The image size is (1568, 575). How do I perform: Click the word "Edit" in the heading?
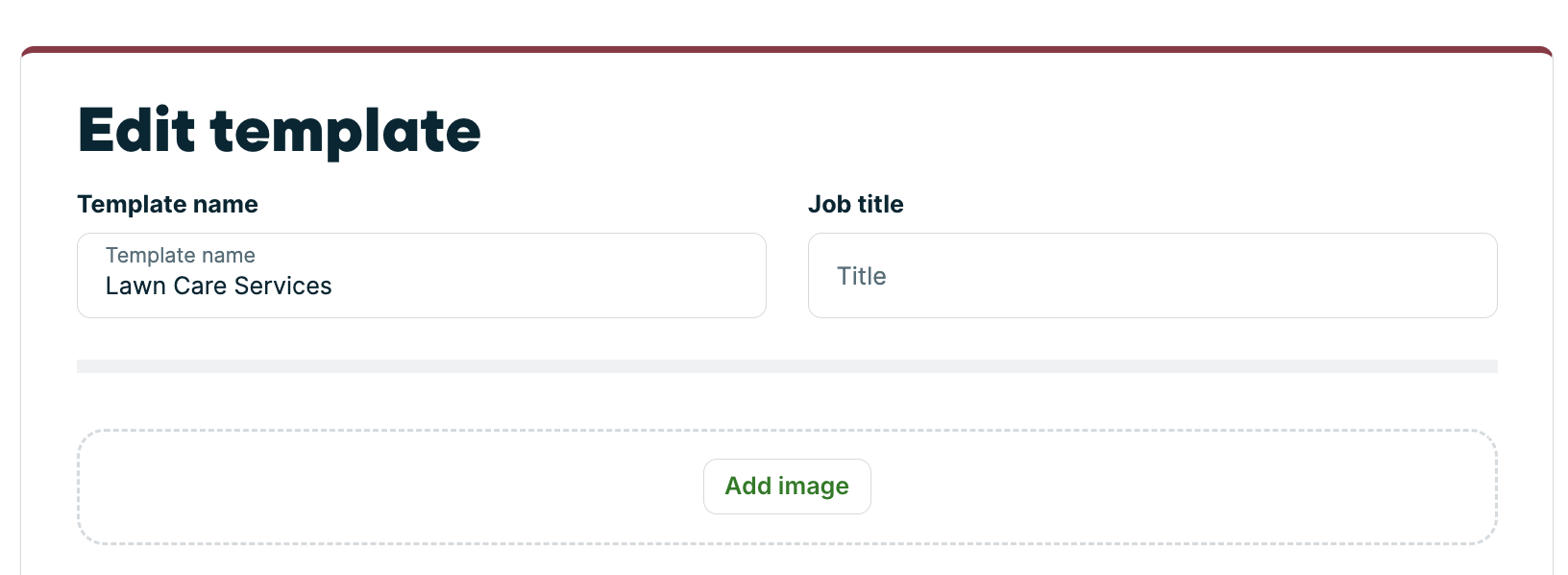tap(136, 131)
